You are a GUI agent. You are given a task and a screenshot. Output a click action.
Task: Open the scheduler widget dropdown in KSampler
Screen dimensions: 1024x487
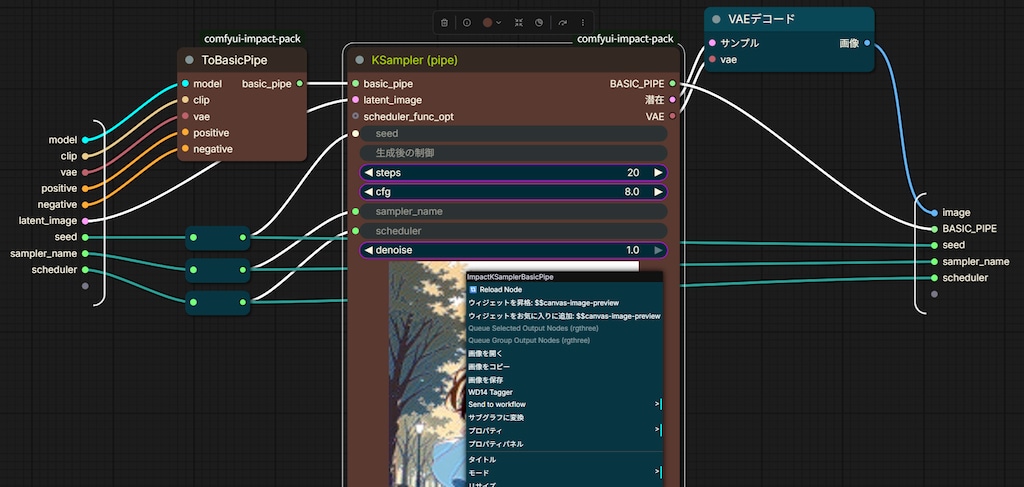click(x=513, y=231)
